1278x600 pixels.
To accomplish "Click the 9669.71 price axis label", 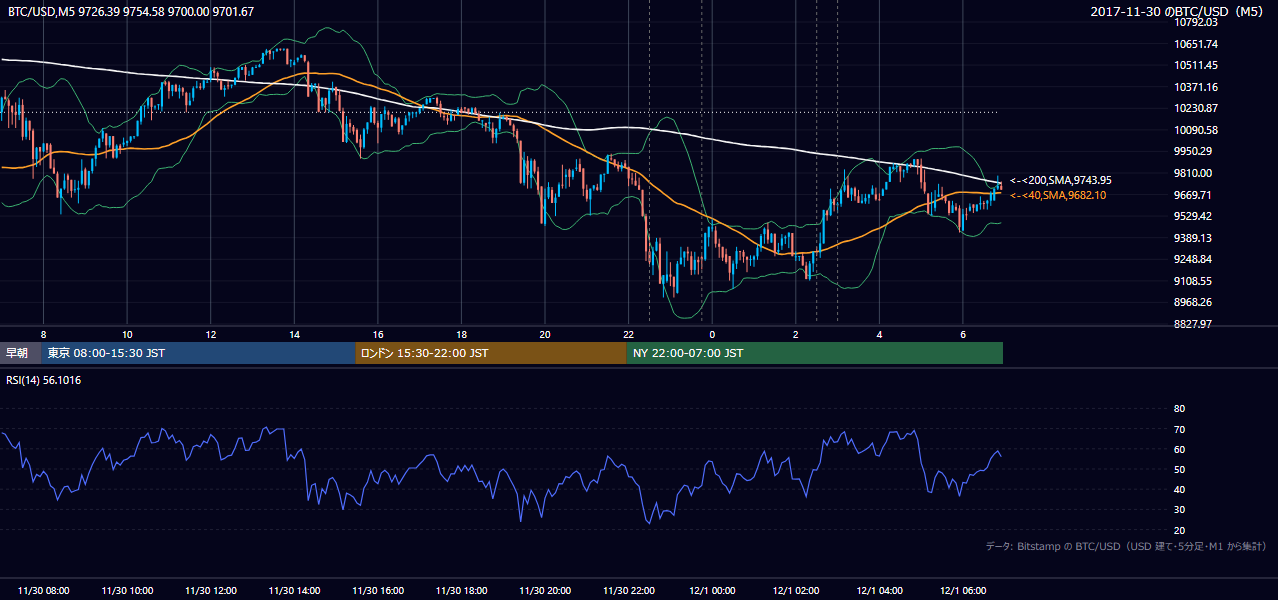I will (x=1193, y=195).
